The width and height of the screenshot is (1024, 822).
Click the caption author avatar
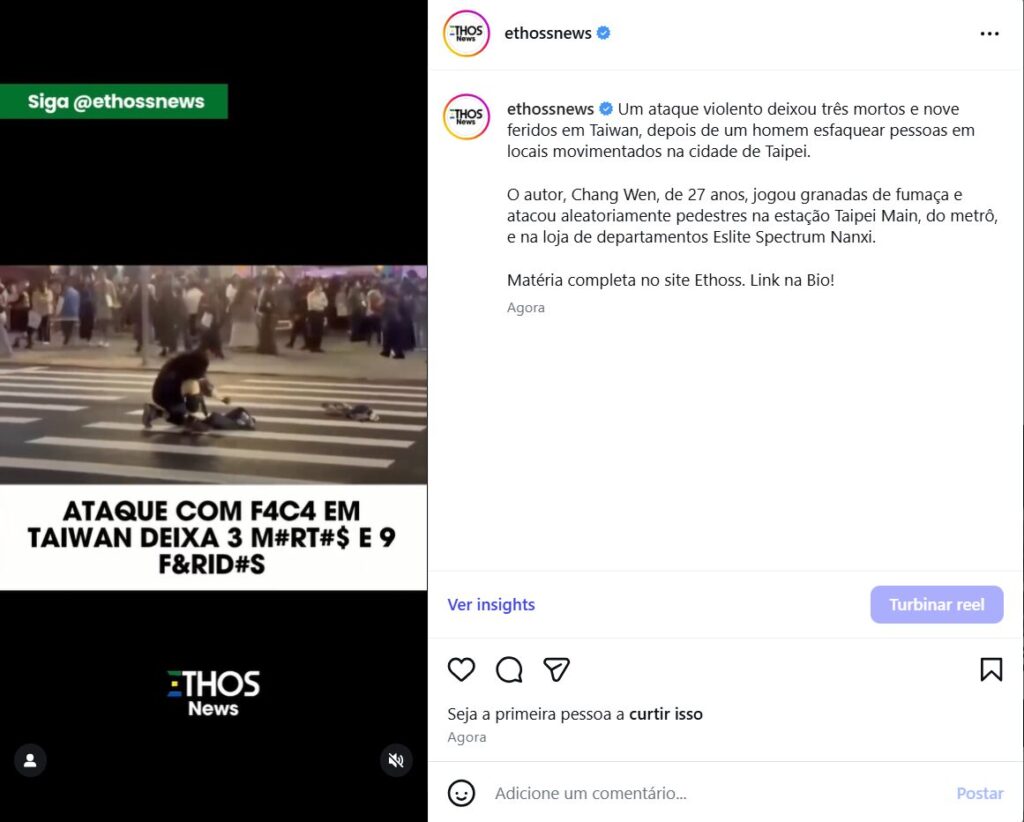tap(466, 117)
